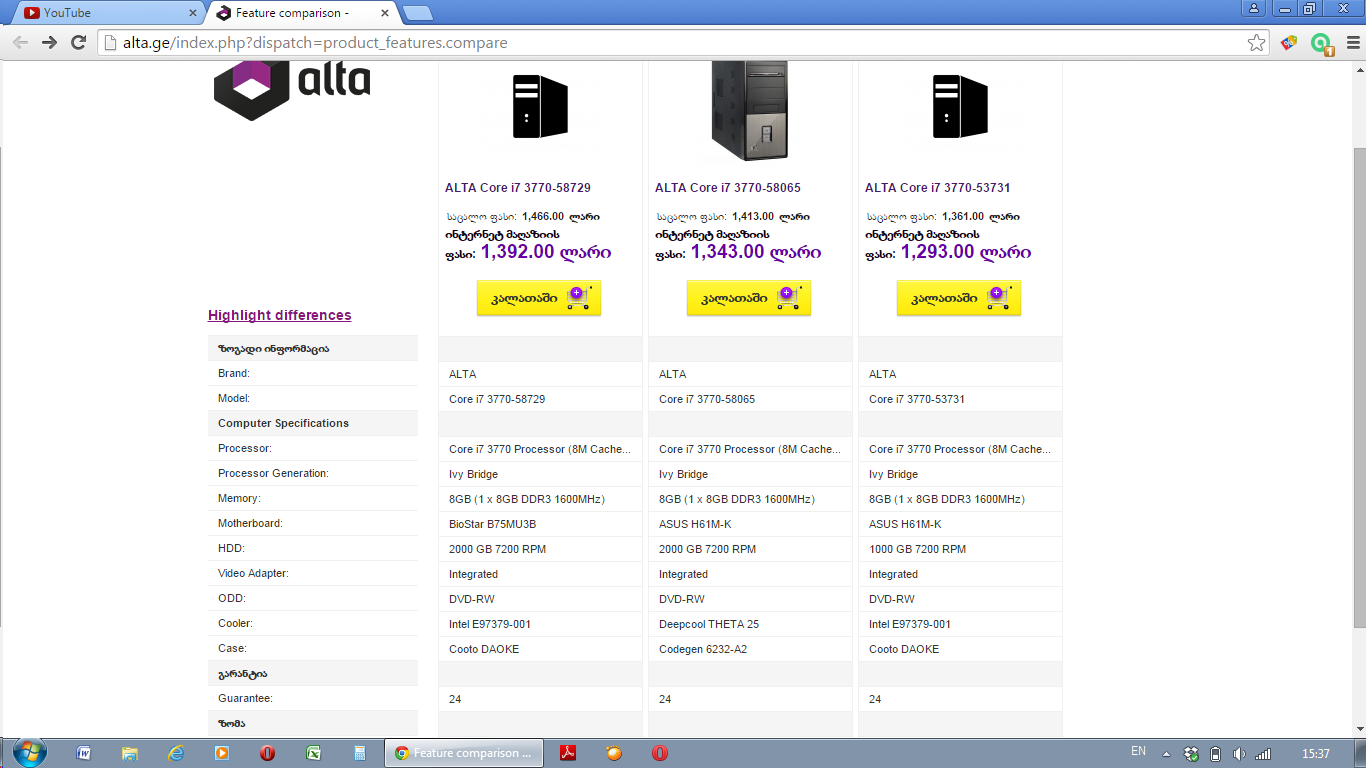1366x768 pixels.
Task: Open the ALTA Core i7 3770-58065 product link
Action: pos(728,188)
